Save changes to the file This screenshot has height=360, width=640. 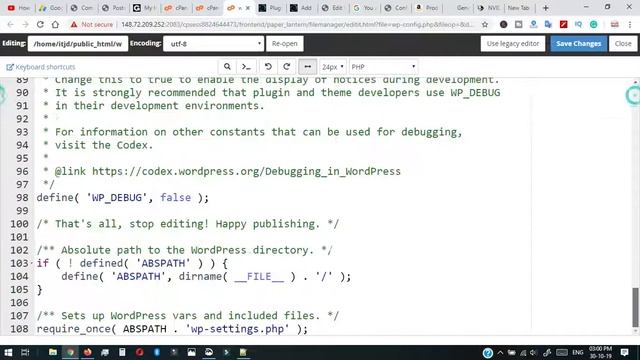578,44
